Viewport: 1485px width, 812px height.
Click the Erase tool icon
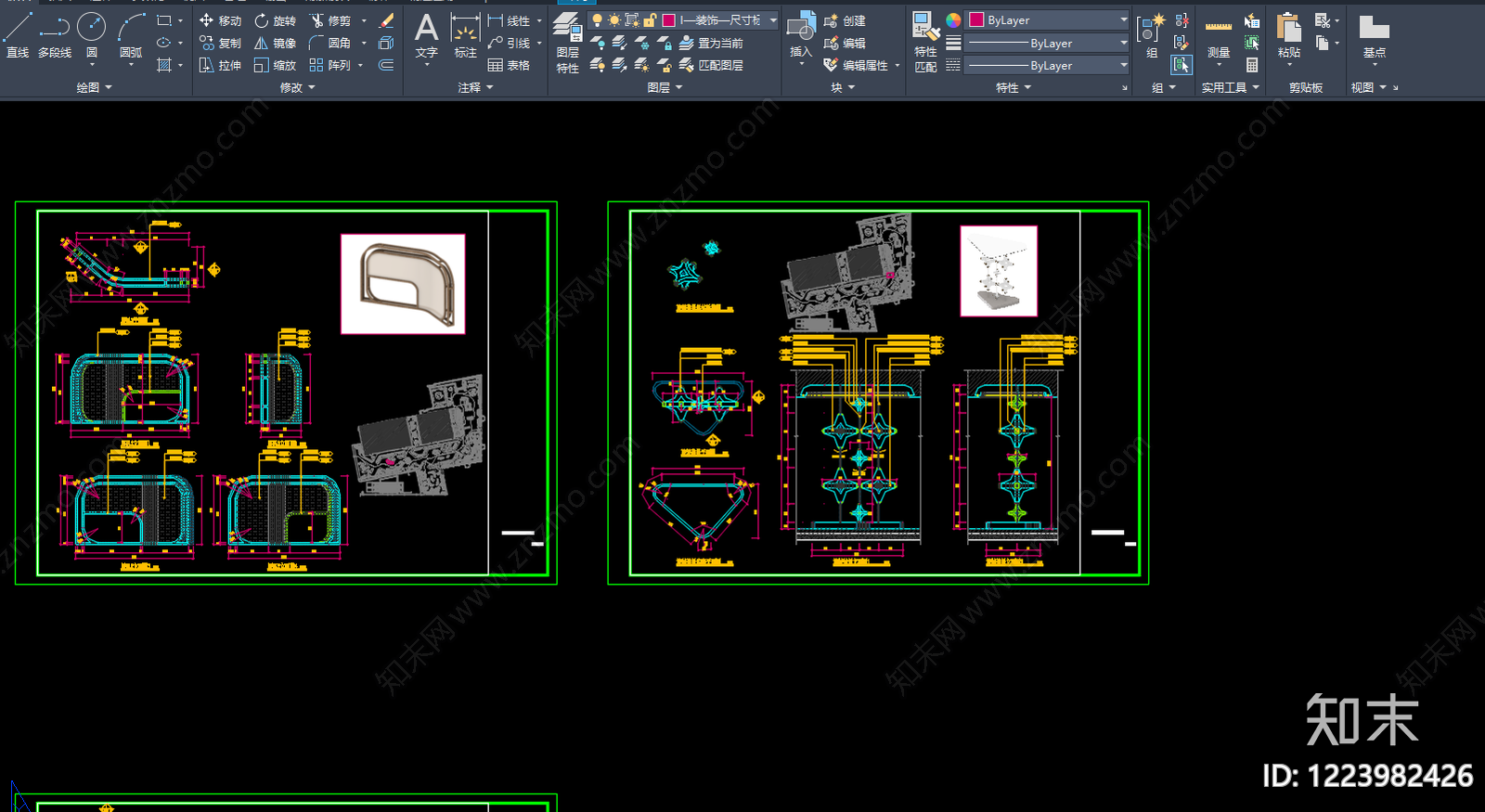(x=387, y=20)
